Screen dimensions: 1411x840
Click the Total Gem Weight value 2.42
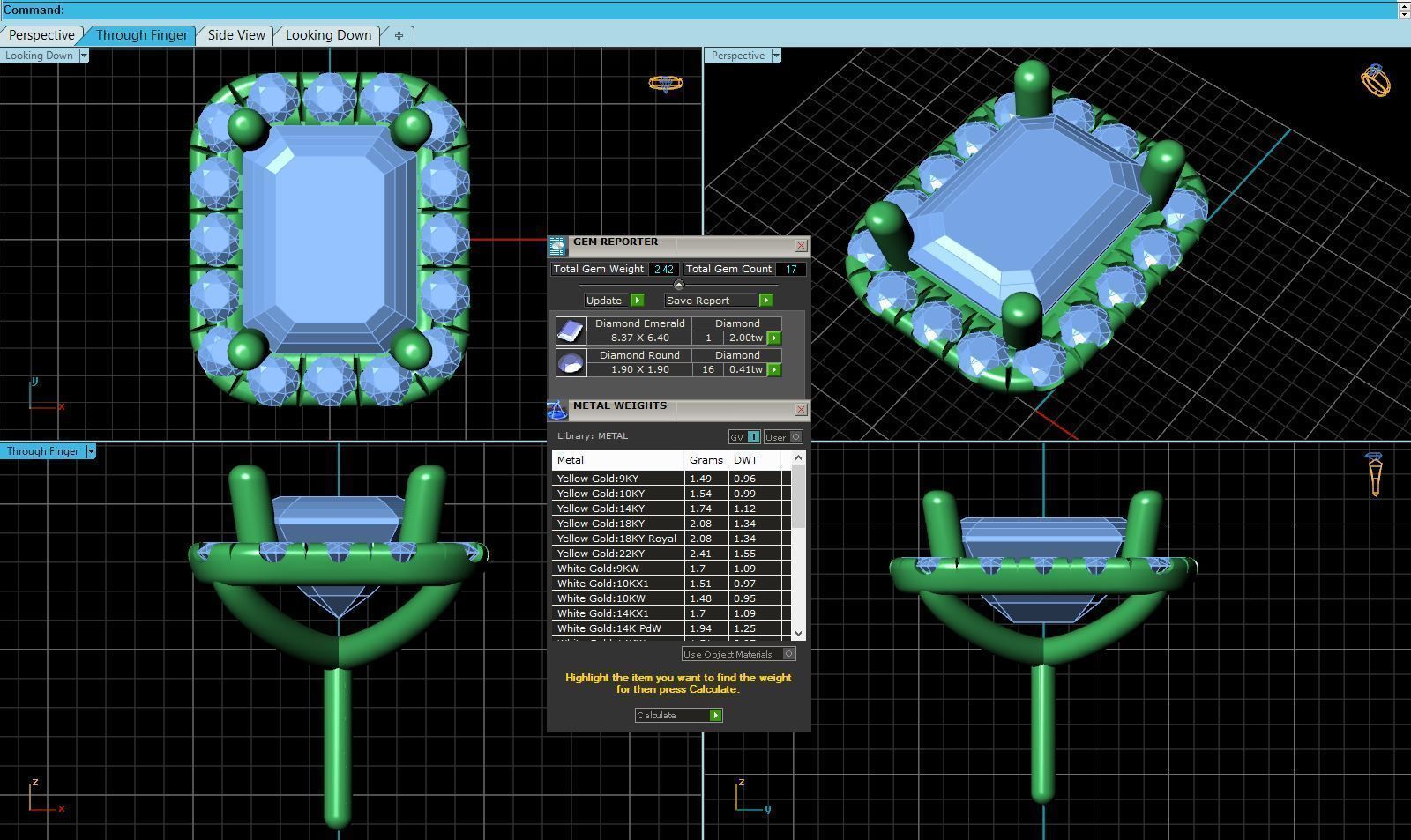(664, 270)
